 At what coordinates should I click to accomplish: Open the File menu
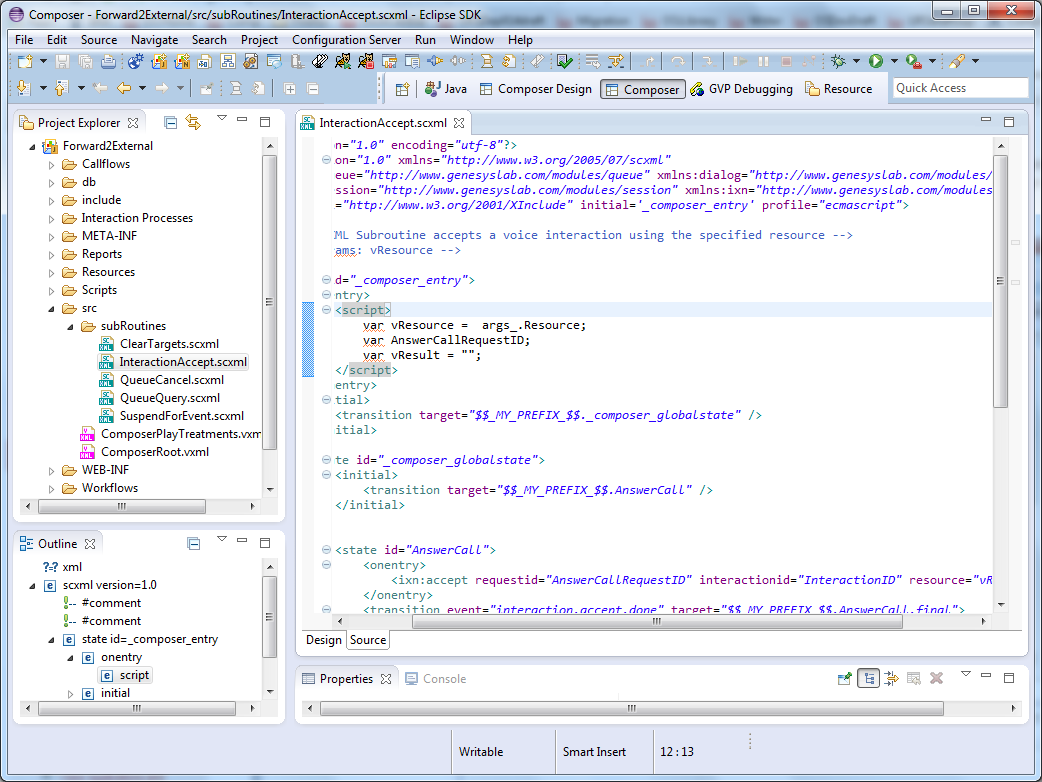coord(24,40)
